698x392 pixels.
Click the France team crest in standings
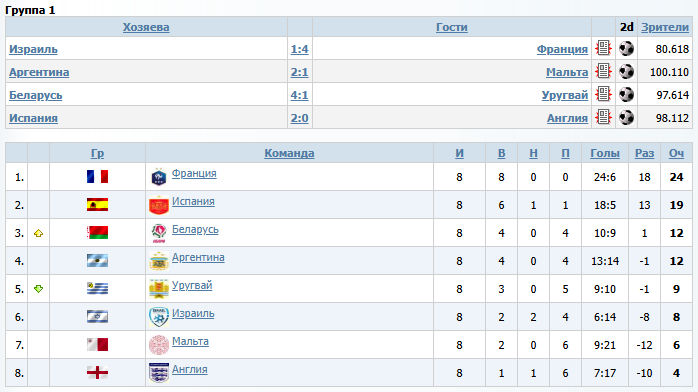tap(159, 177)
